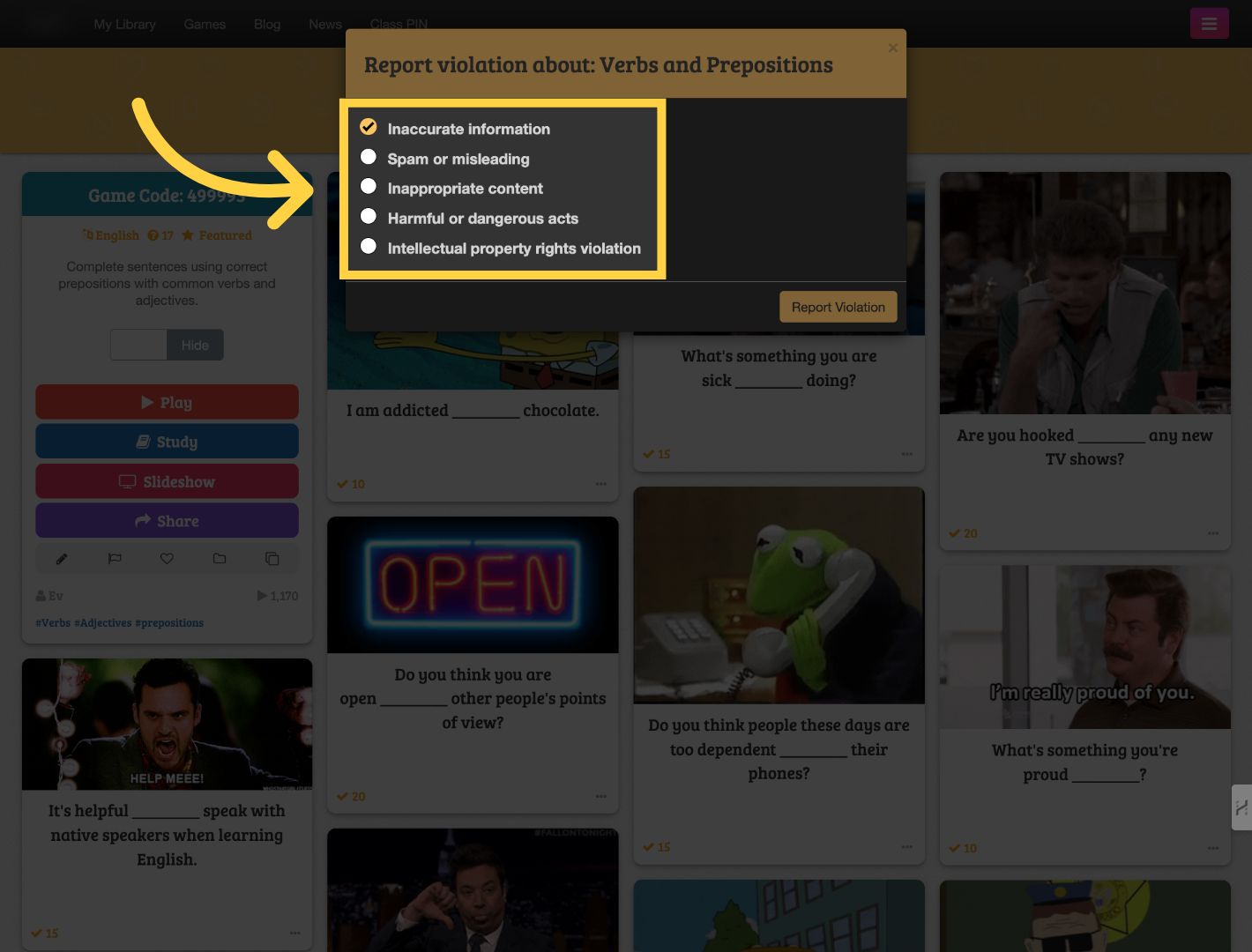The image size is (1252, 952).
Task: Click the Study button
Action: click(x=167, y=442)
